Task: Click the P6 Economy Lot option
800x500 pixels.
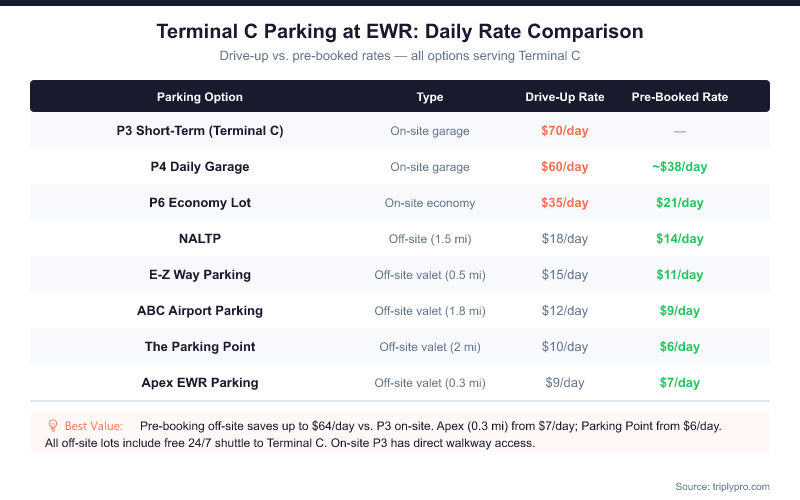Action: coord(200,203)
